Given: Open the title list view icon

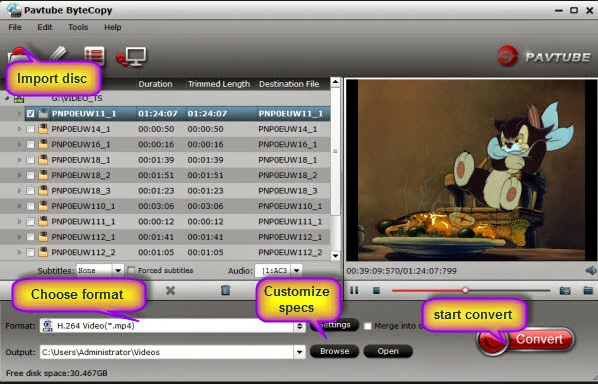Looking at the screenshot, I should [94, 56].
